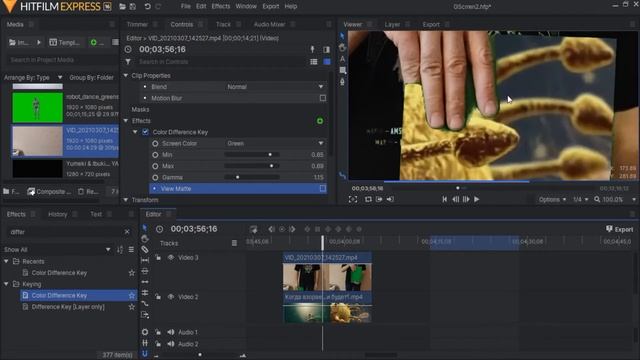Click the Redo arrow in the title bar
The image size is (640, 360).
(158, 7)
